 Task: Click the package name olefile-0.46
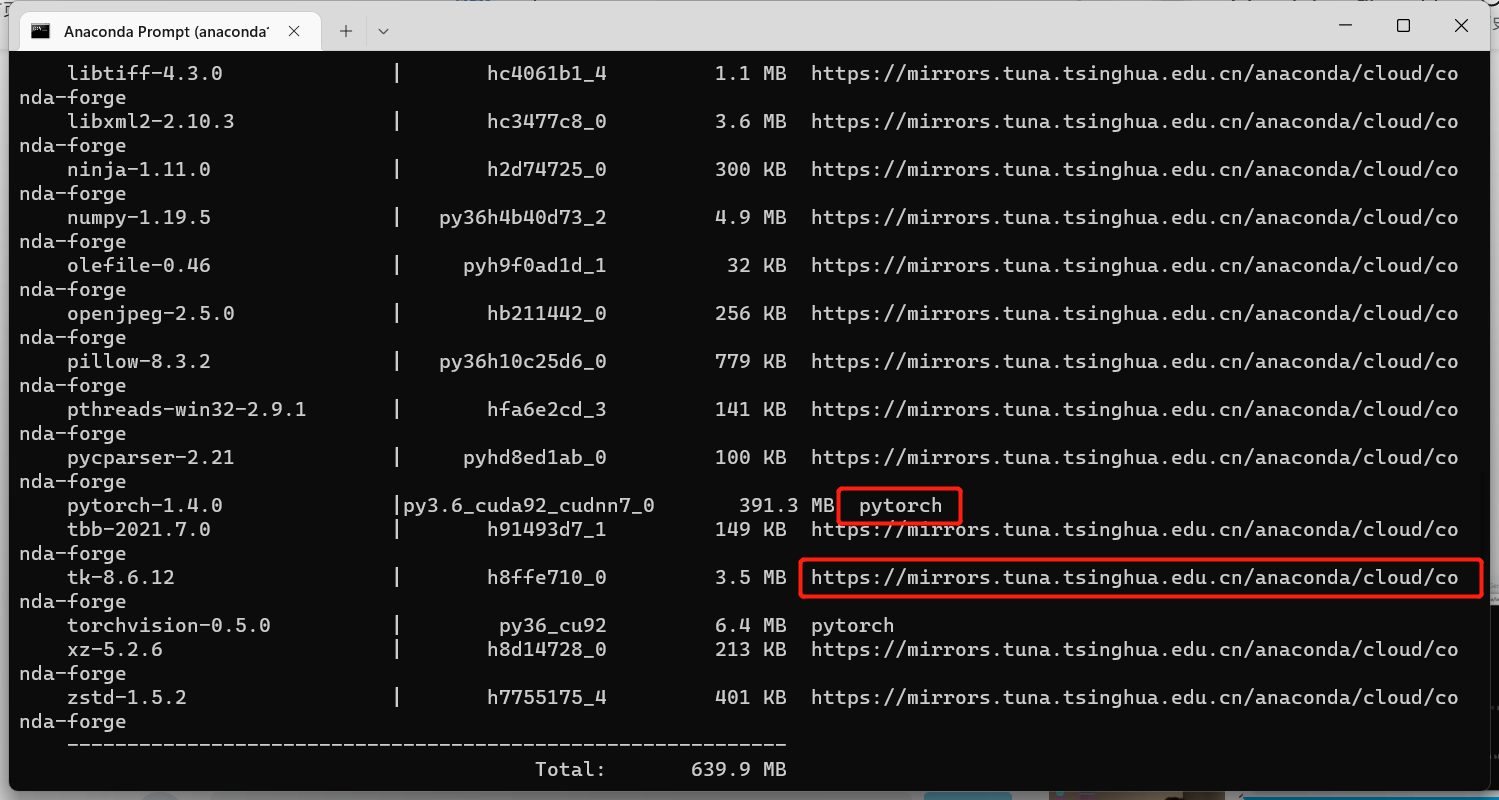[x=139, y=265]
